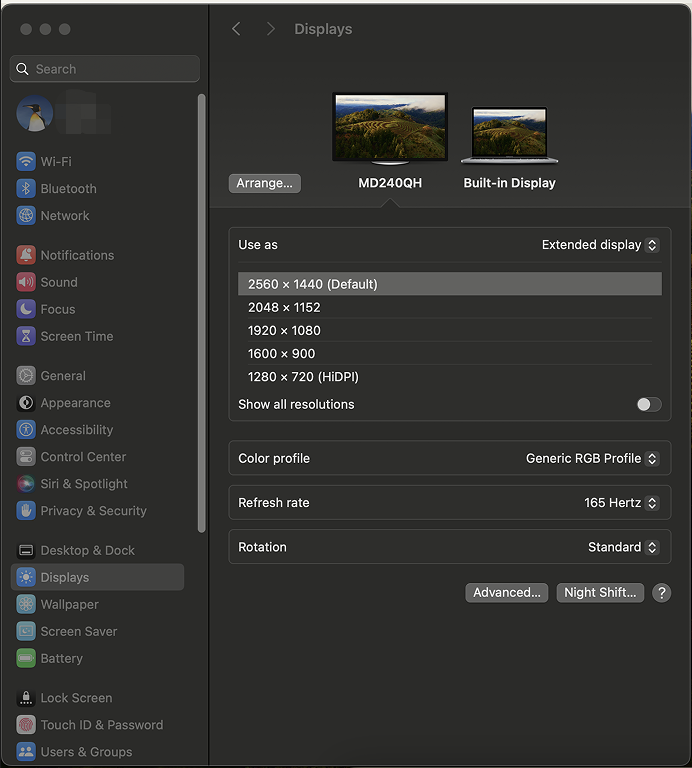This screenshot has height=768, width=692.
Task: Click the Siri & Spotlight icon
Action: click(26, 484)
